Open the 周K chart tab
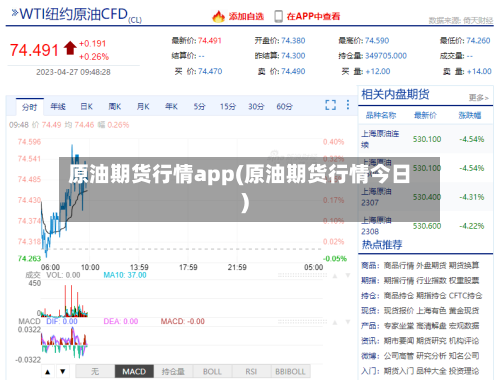Image resolution: width=500 pixels, height=380 pixels. click(x=115, y=106)
